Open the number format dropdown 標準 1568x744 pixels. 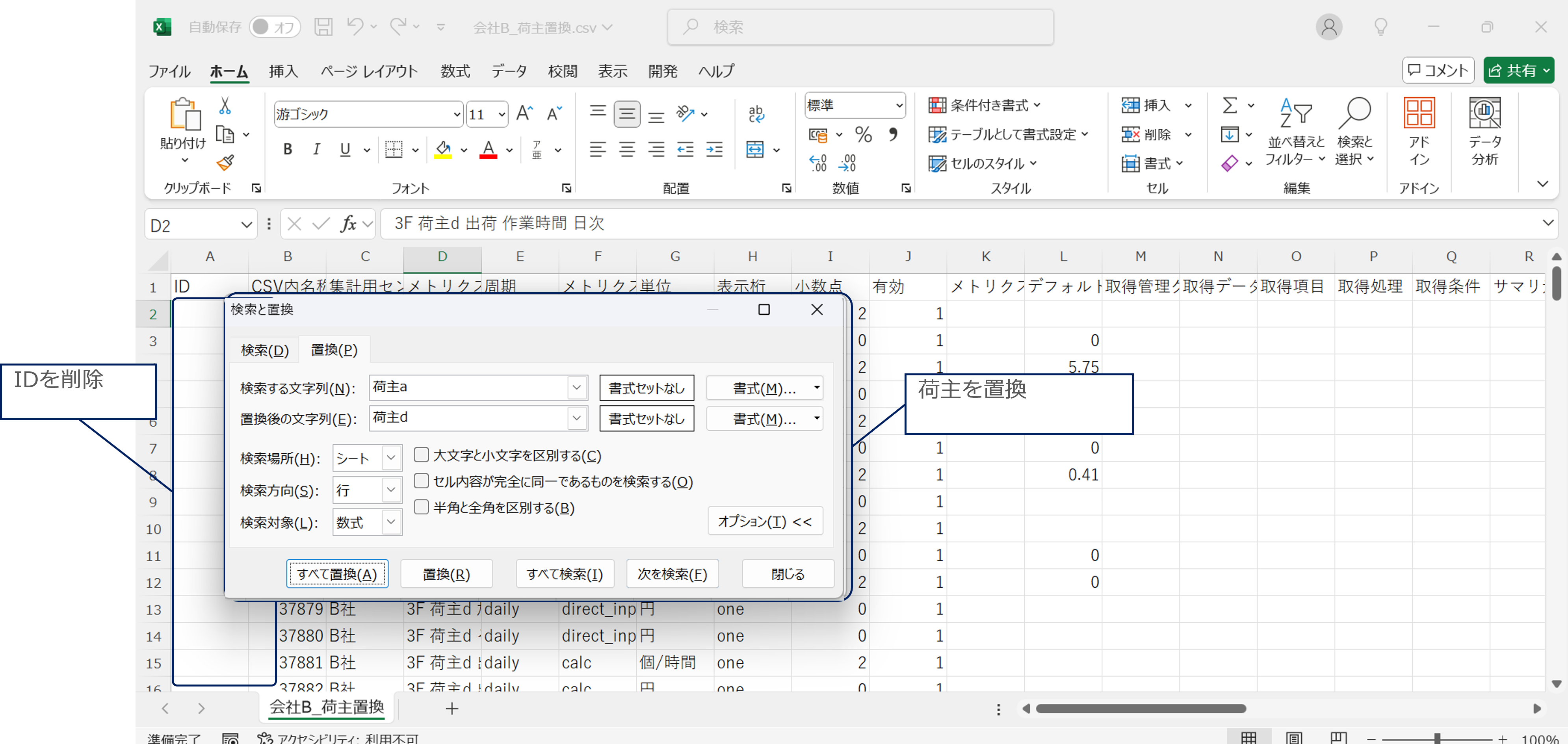[x=899, y=105]
